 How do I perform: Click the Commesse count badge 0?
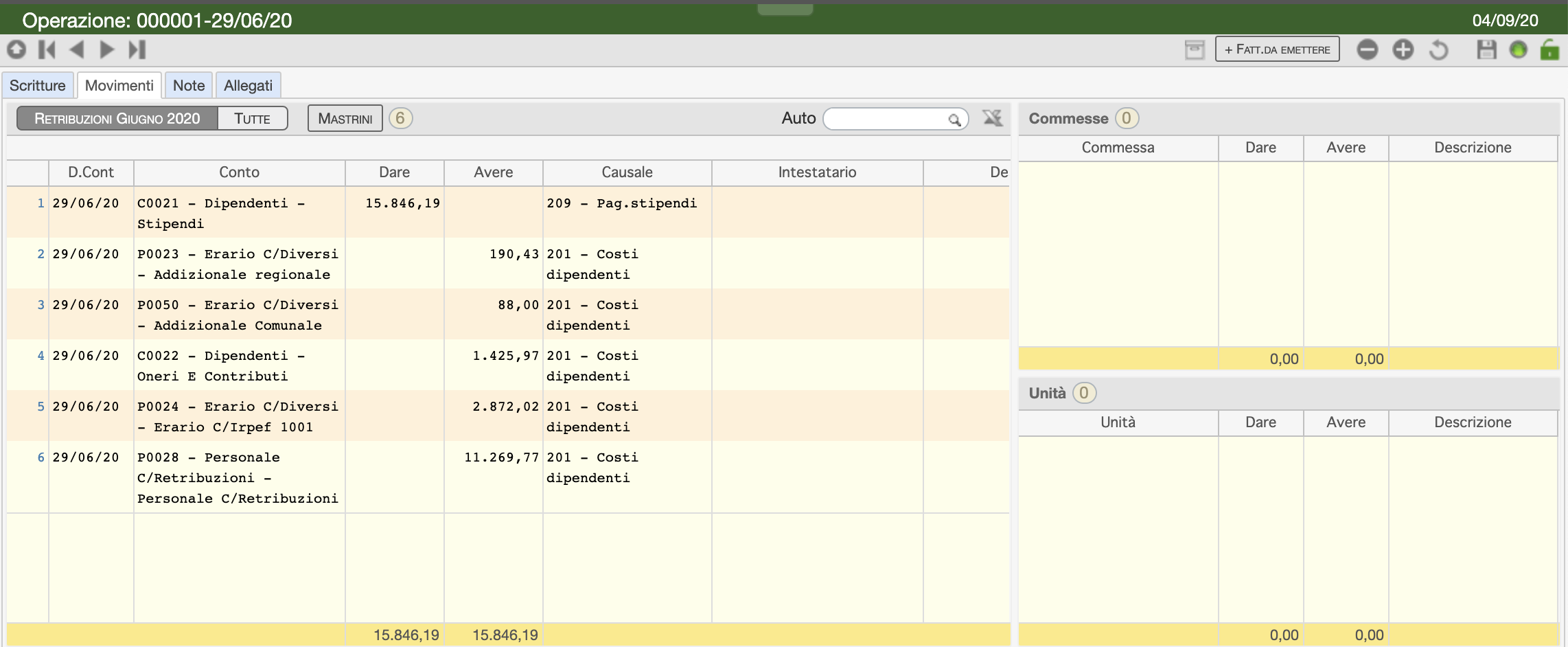pos(1127,118)
